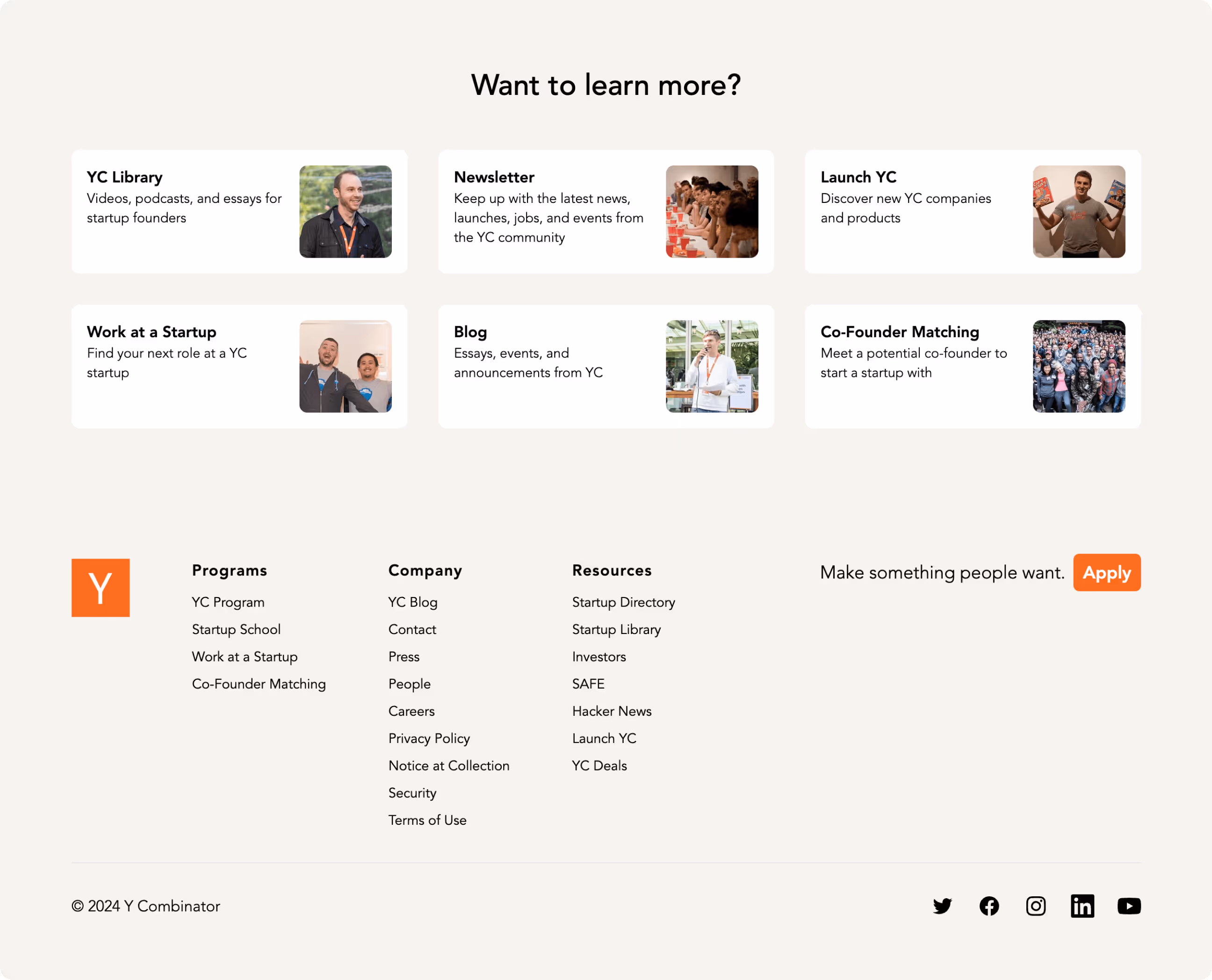Open the YC Library card title

tap(125, 177)
